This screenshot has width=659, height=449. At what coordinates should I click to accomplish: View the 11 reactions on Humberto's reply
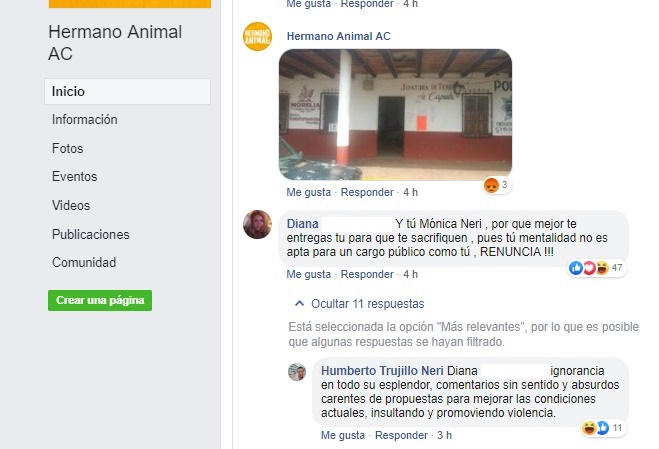coord(603,428)
